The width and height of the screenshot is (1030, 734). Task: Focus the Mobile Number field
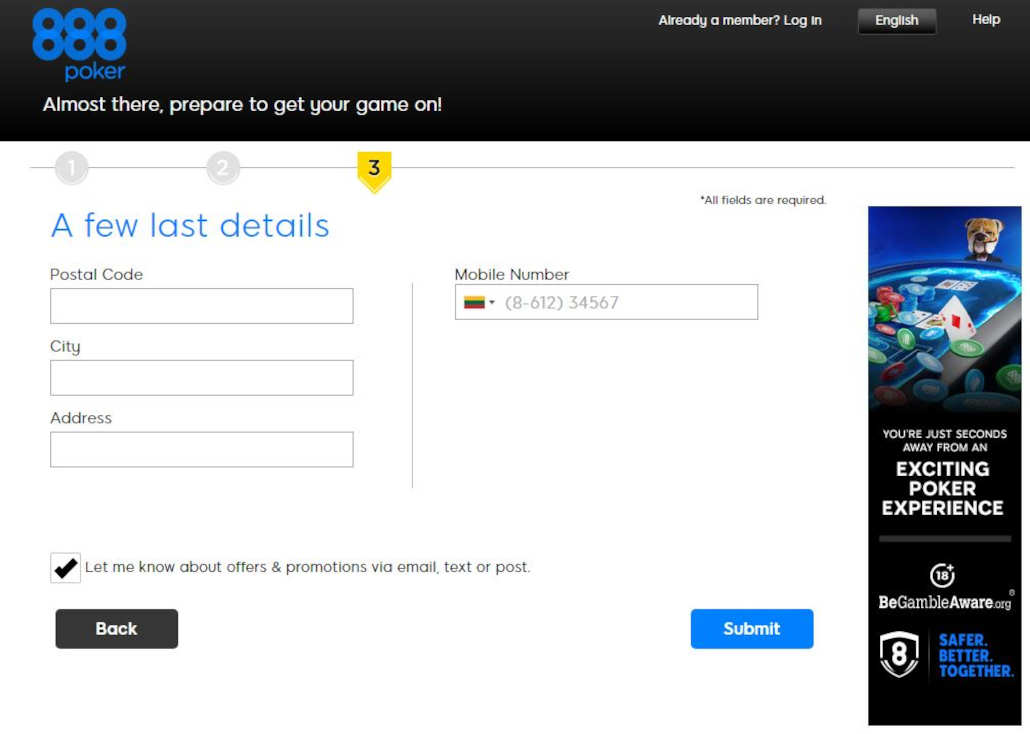(x=606, y=302)
